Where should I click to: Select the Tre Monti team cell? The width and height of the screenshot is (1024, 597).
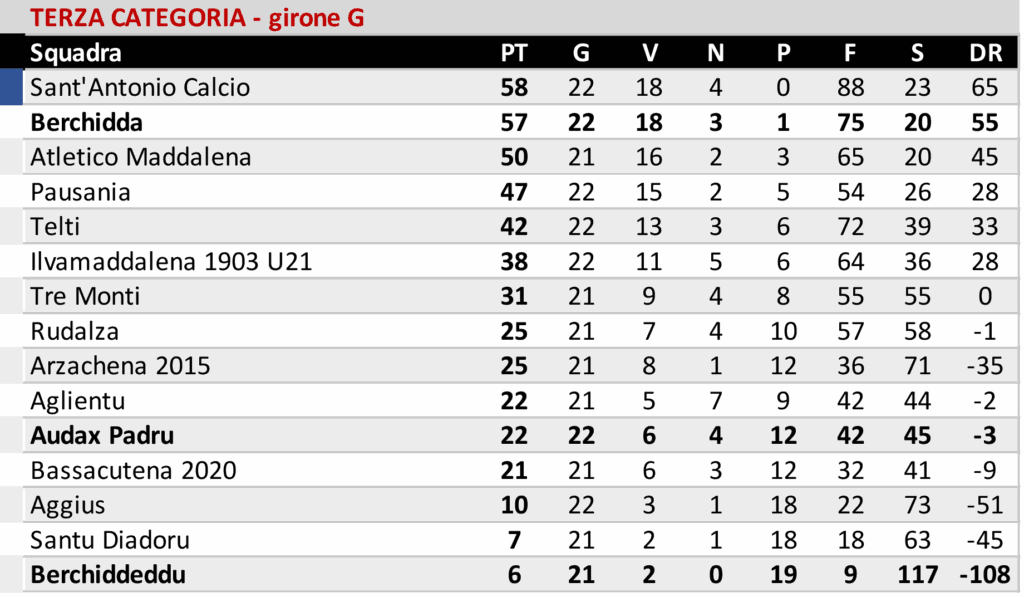tap(85, 297)
